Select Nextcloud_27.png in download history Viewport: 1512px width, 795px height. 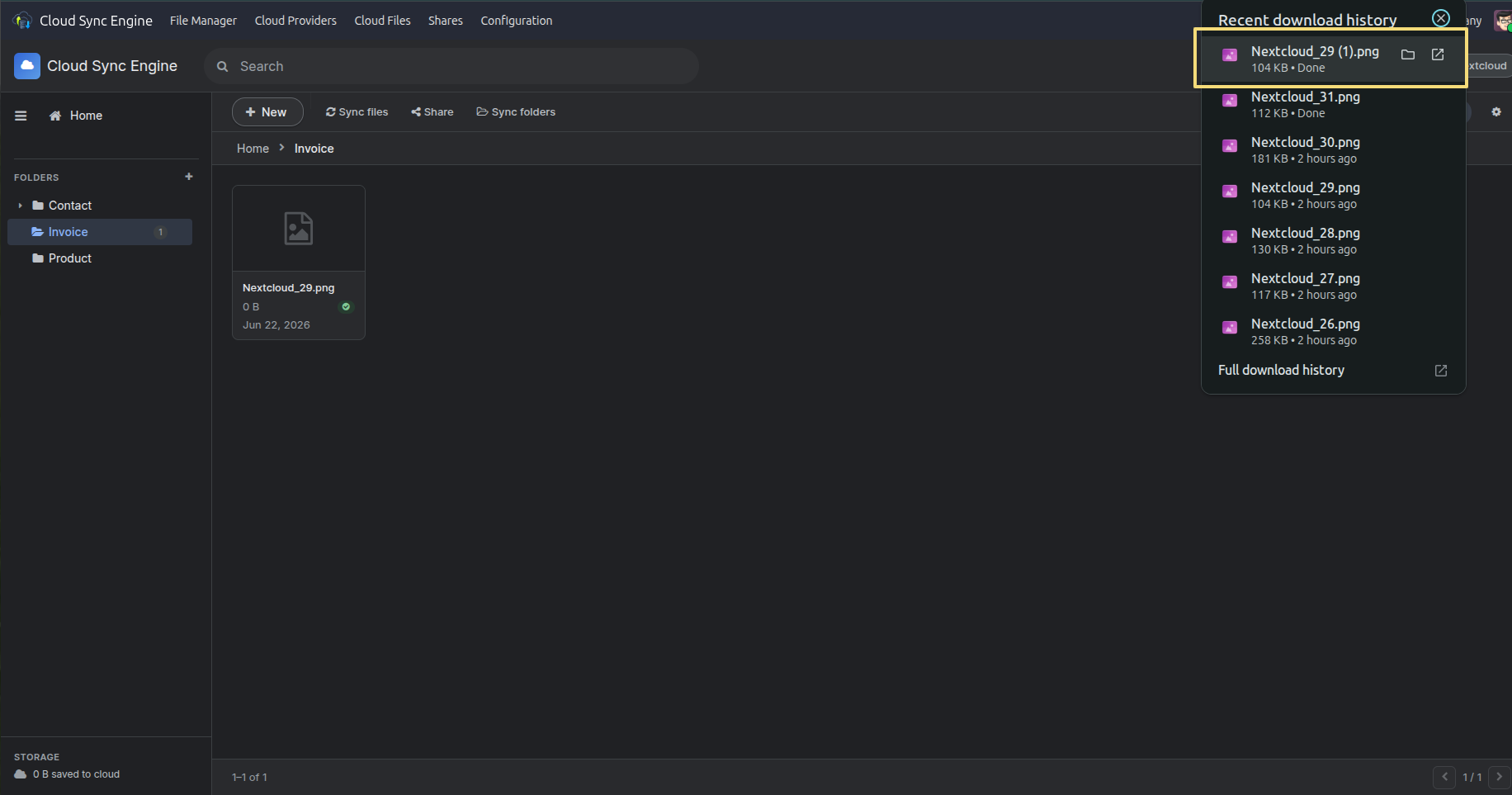coord(1334,286)
